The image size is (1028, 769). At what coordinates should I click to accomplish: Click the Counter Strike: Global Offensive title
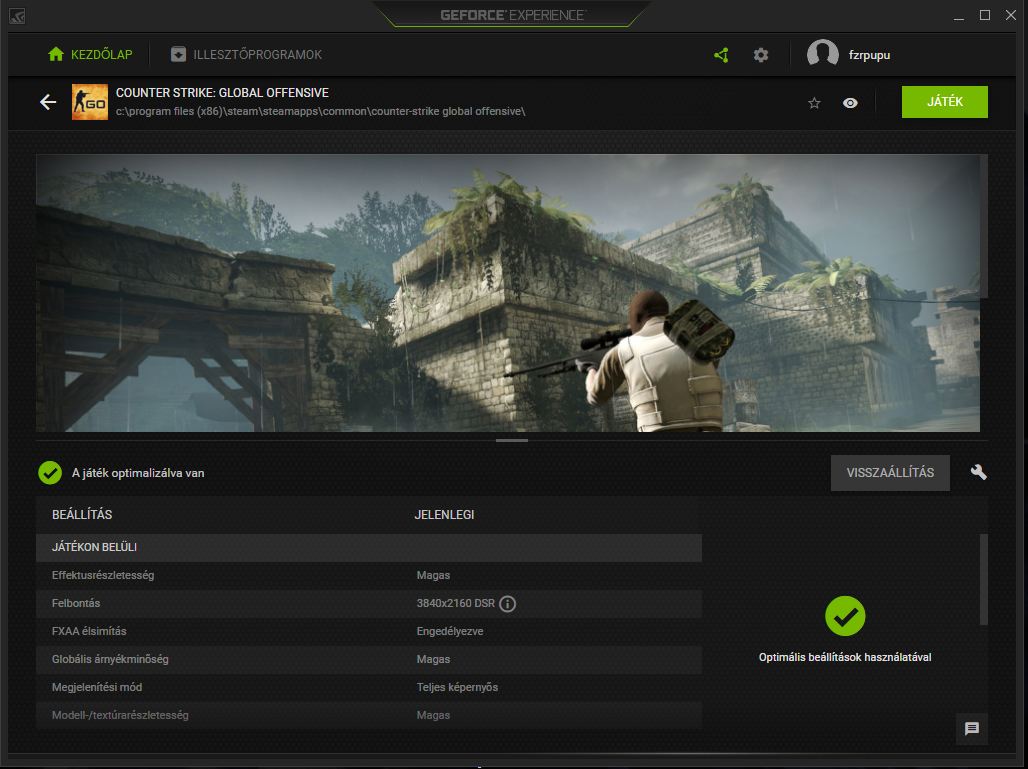point(222,93)
